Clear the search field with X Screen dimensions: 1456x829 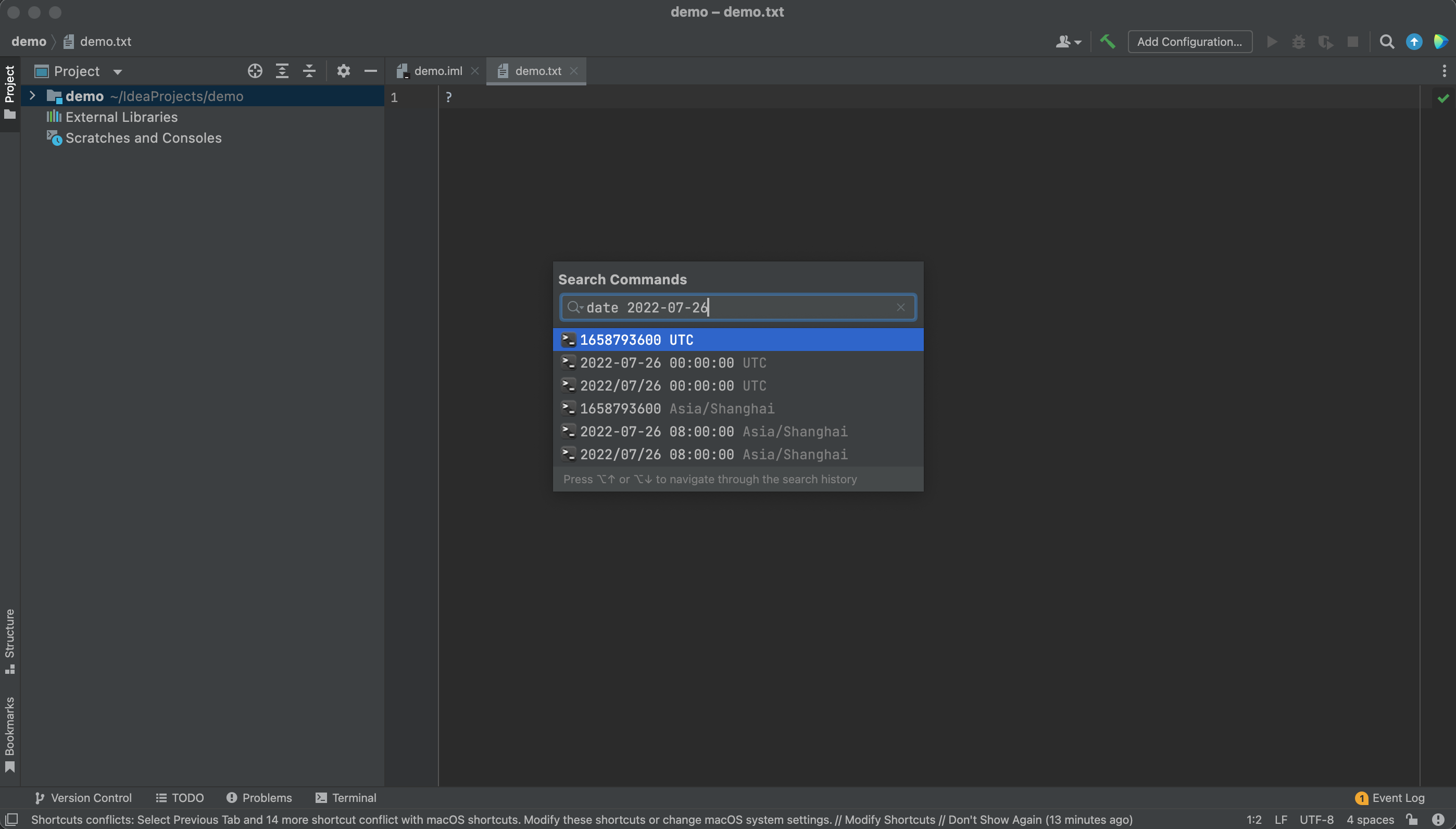point(900,307)
